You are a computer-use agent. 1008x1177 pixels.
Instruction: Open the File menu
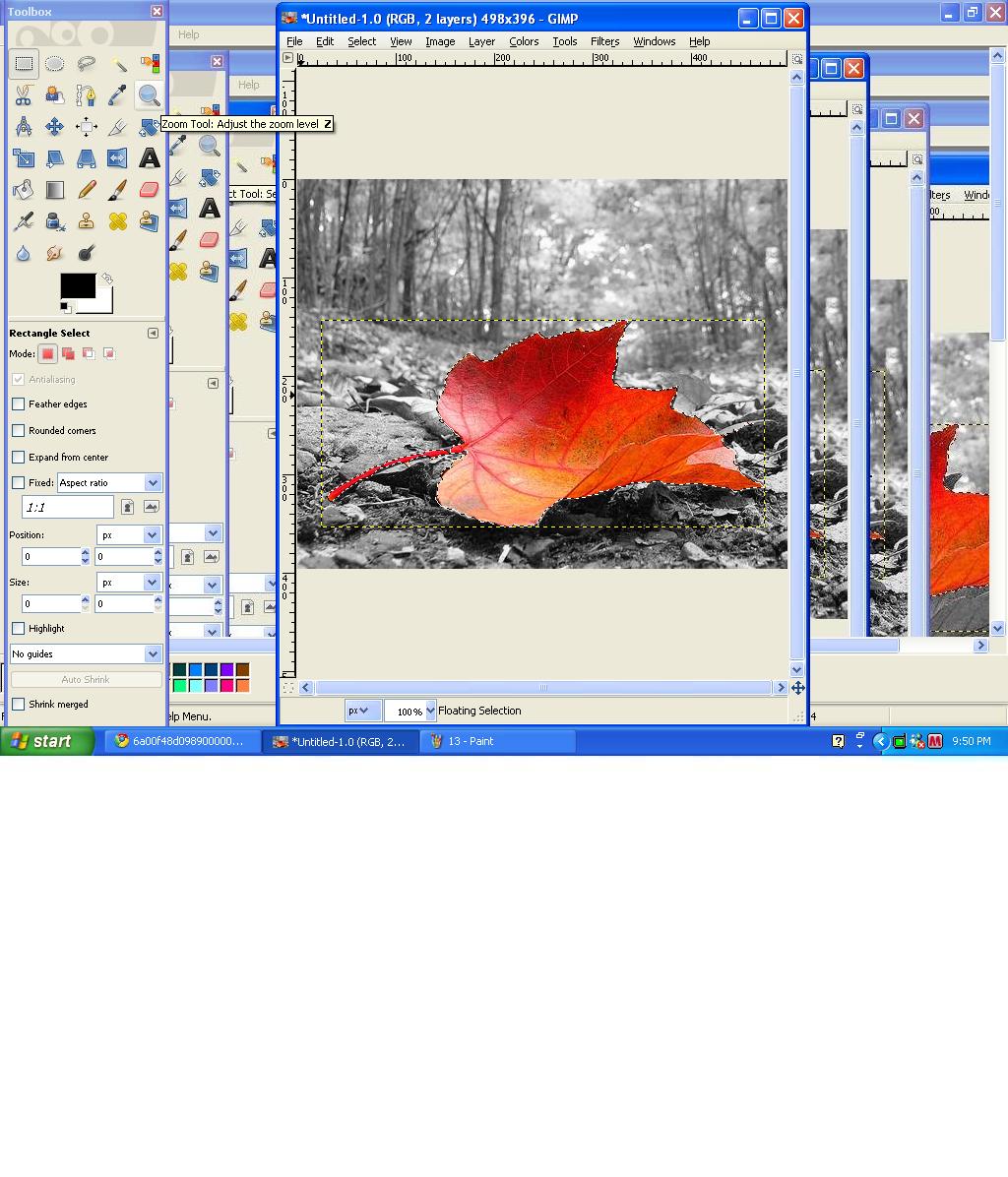[x=295, y=41]
